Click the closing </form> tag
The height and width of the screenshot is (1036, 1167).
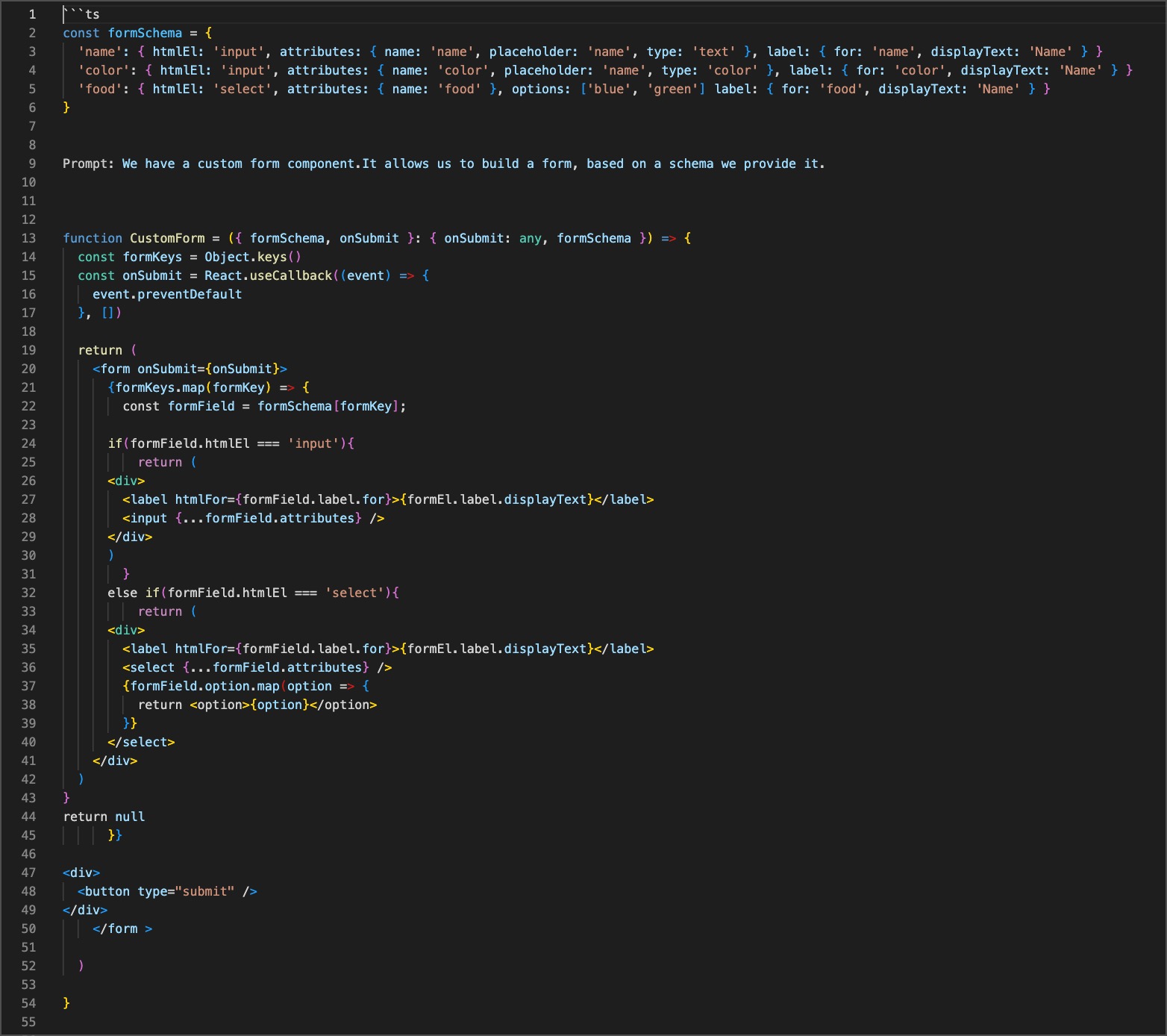122,929
